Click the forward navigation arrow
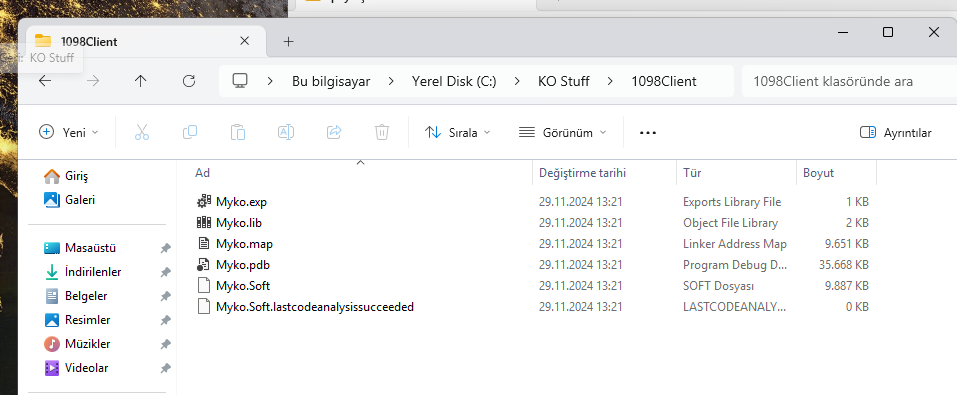This screenshot has width=957, height=395. [93, 81]
